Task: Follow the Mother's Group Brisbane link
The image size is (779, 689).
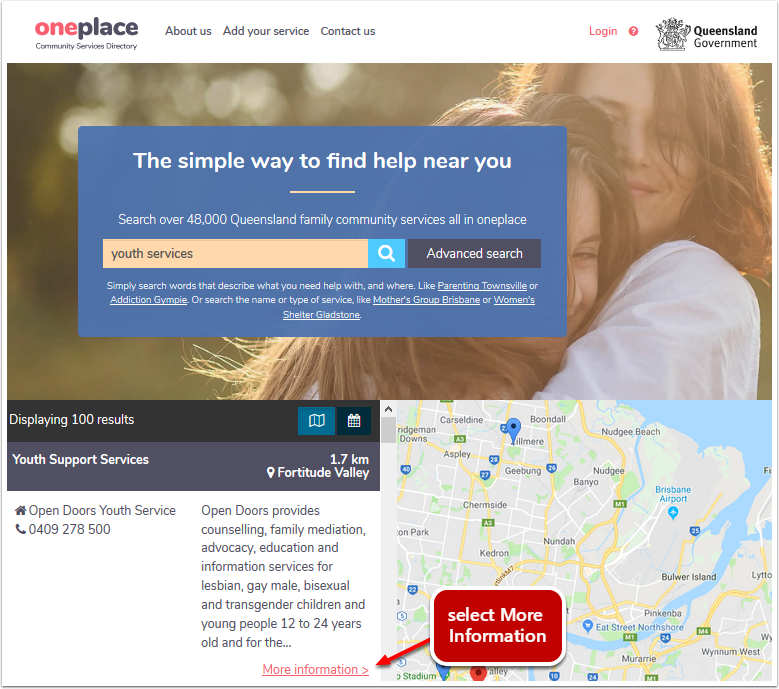Action: [426, 300]
